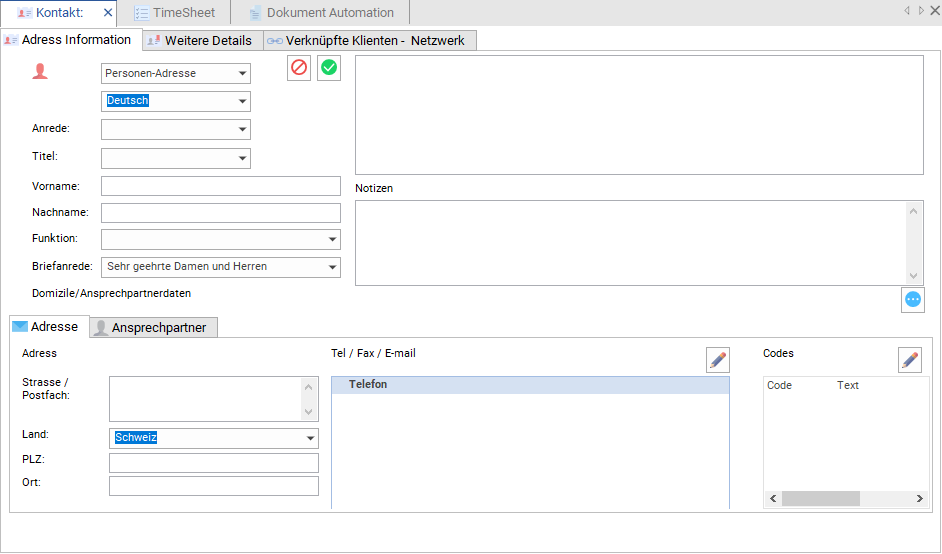Open the Personen-Adresse dropdown
The height and width of the screenshot is (554, 942).
point(175,73)
